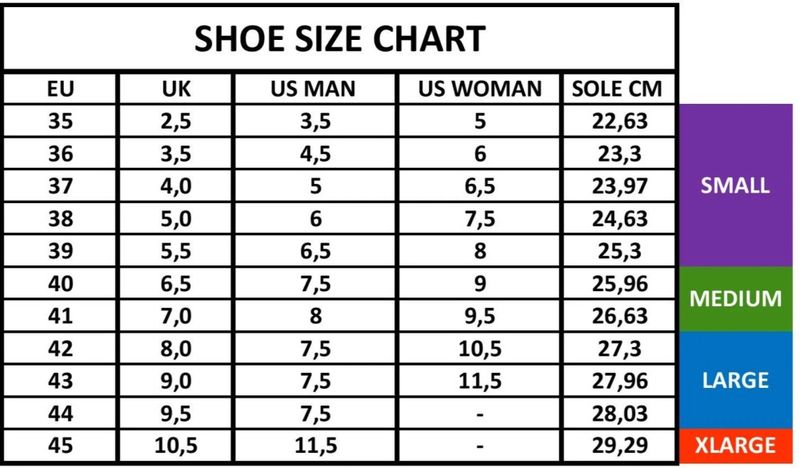Select the green MEDIUM size block
Image resolution: width=800 pixels, height=468 pixels.
point(736,298)
